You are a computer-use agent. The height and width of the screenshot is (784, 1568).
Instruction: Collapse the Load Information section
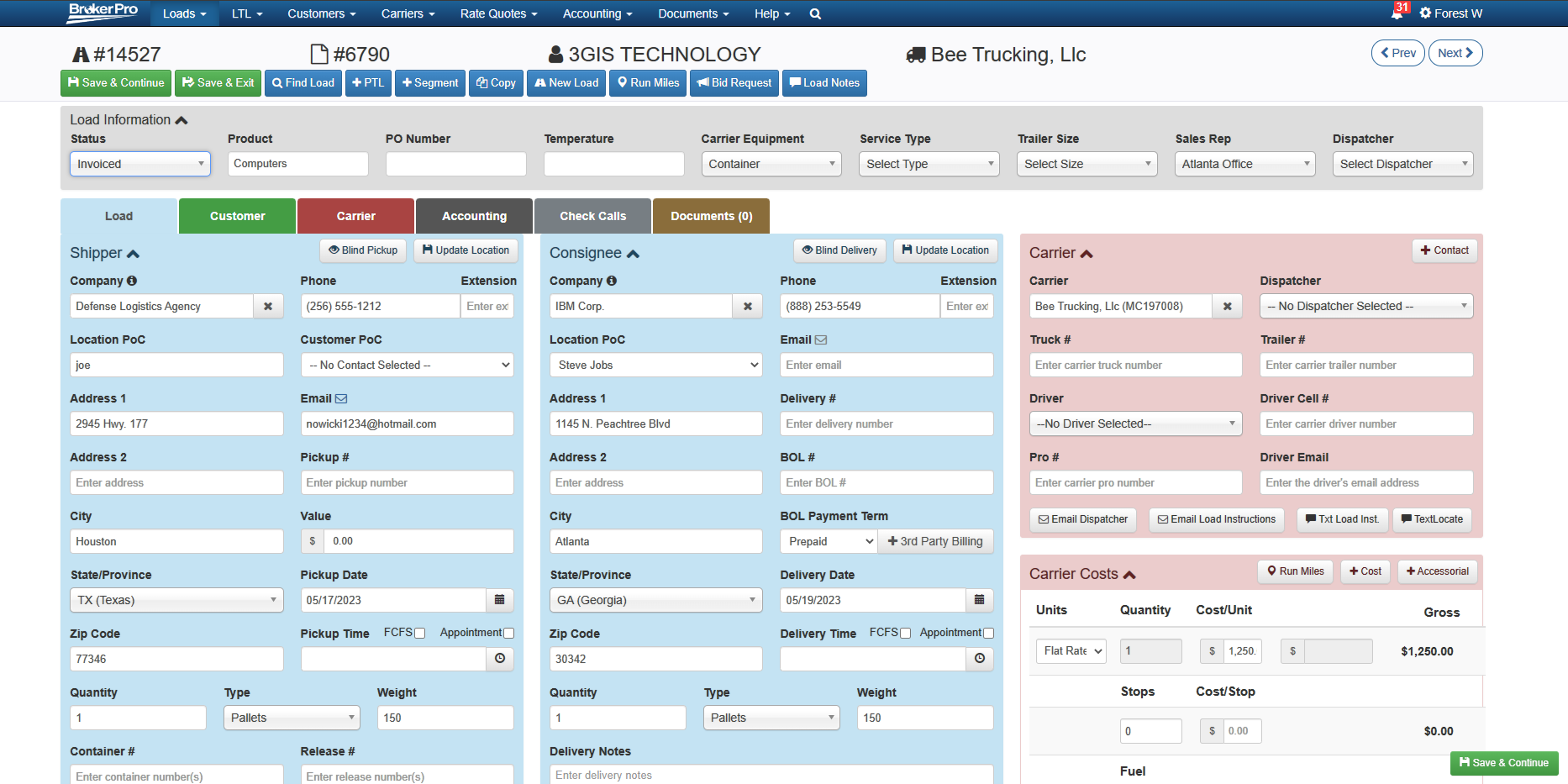[x=182, y=120]
